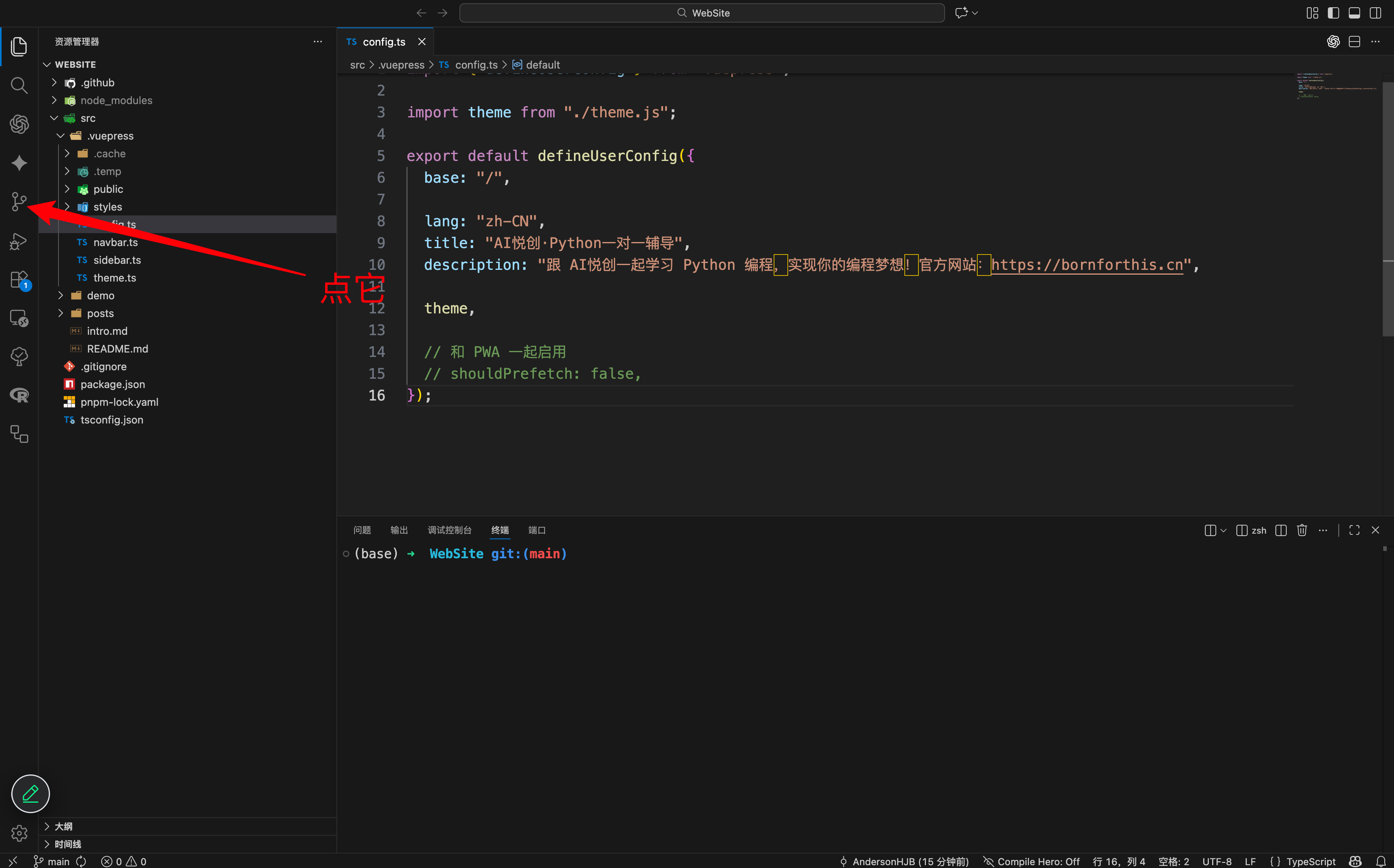The height and width of the screenshot is (868, 1394).
Task: Click the green pencil floating button
Action: click(x=30, y=793)
